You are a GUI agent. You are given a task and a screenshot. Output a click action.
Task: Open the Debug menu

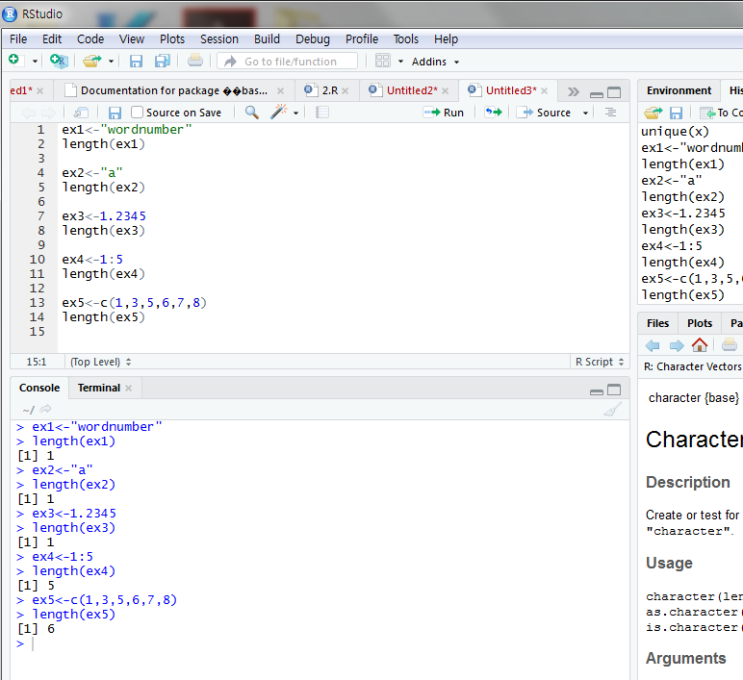tap(312, 39)
